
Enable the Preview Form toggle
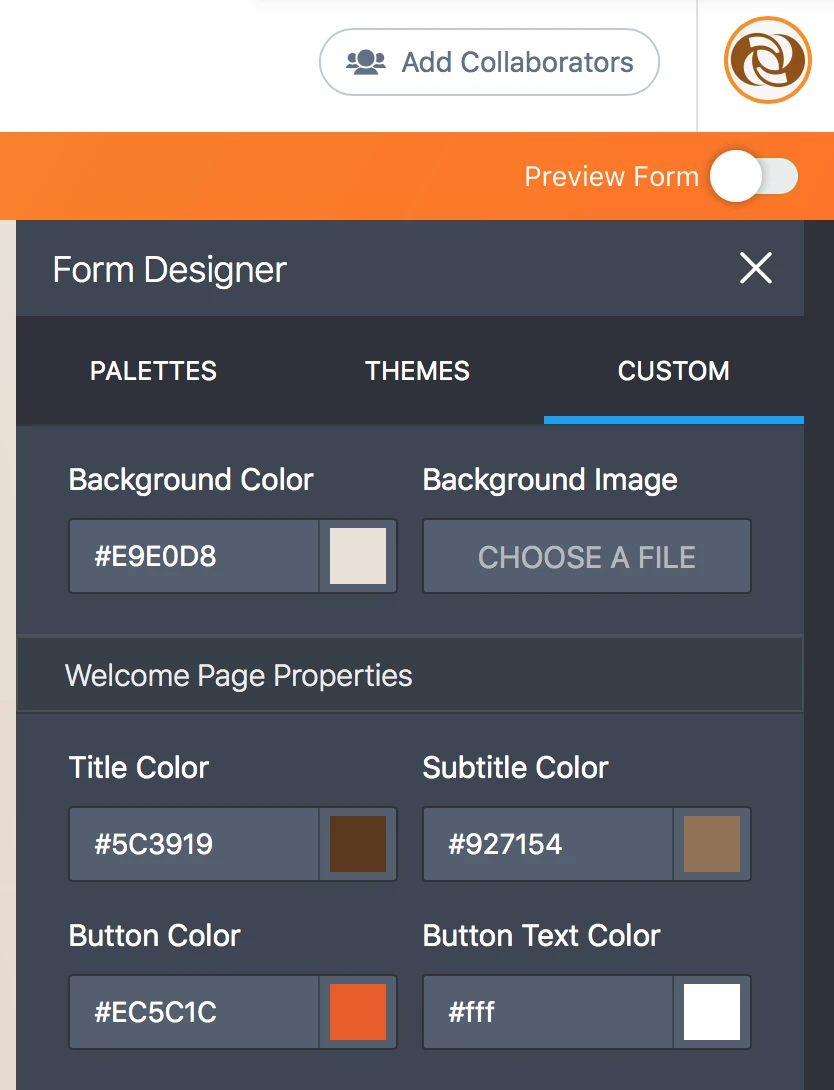coord(754,176)
